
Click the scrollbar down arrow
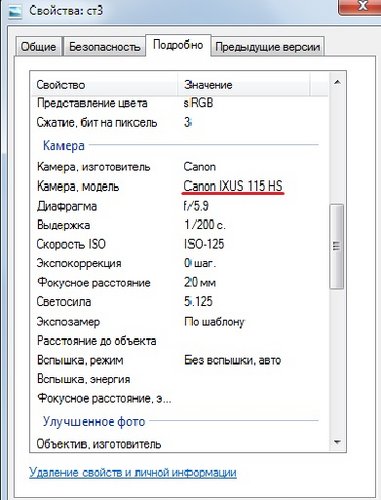point(337,442)
